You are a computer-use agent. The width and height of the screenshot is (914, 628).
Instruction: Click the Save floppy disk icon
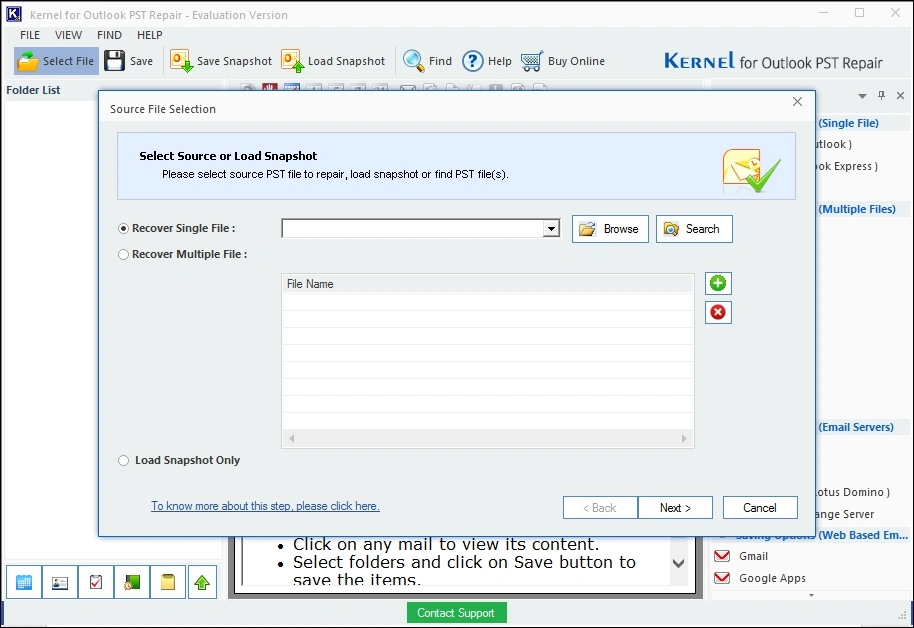click(114, 61)
